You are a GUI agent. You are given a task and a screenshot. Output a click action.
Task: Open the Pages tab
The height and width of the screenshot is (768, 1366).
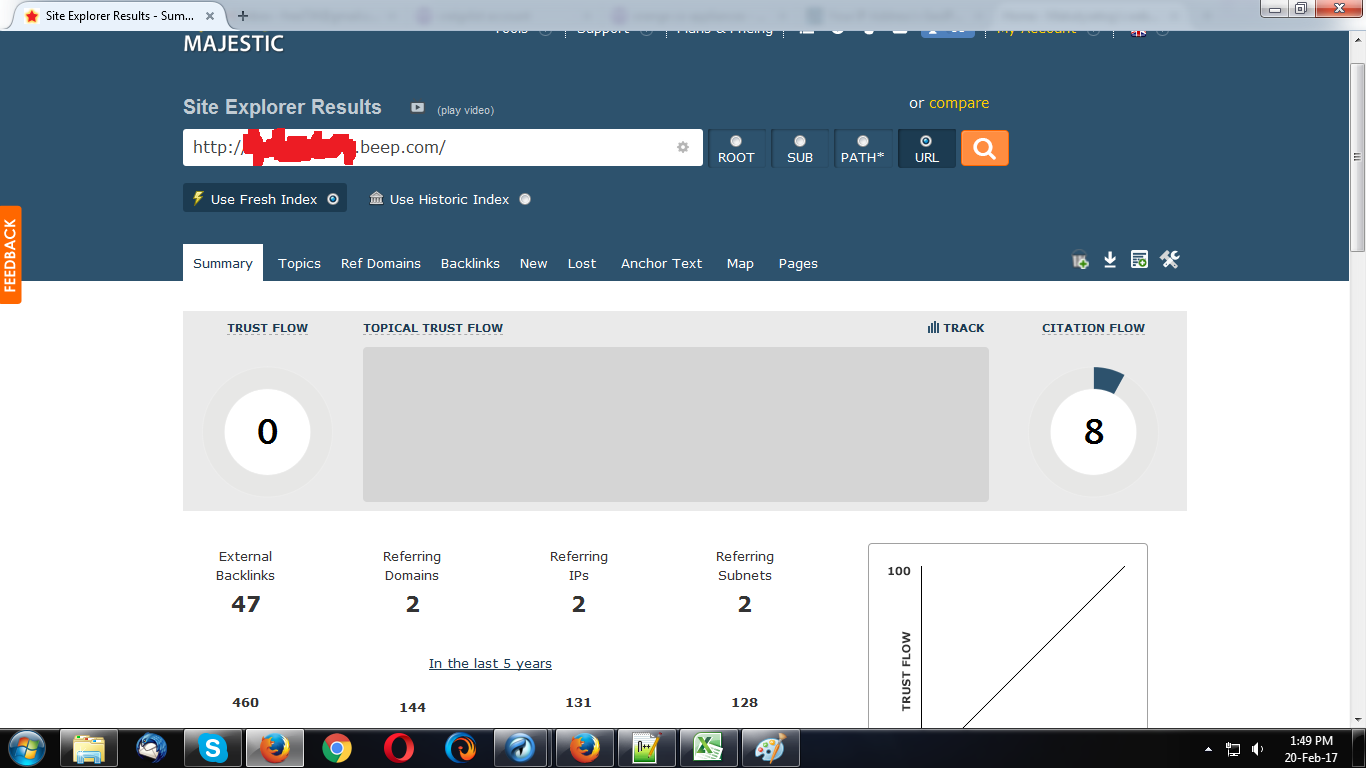(798, 263)
